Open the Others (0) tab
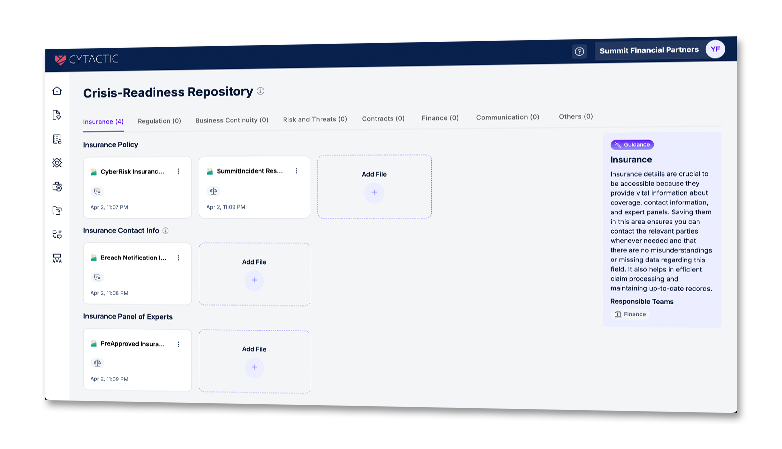 [576, 117]
